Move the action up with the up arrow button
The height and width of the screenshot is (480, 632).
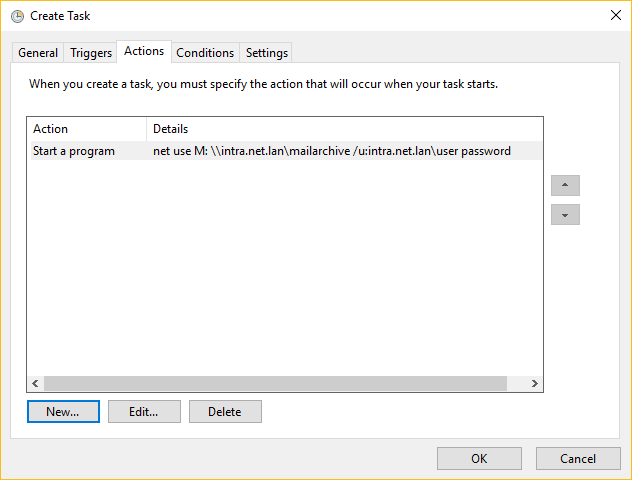pyautogui.click(x=565, y=185)
